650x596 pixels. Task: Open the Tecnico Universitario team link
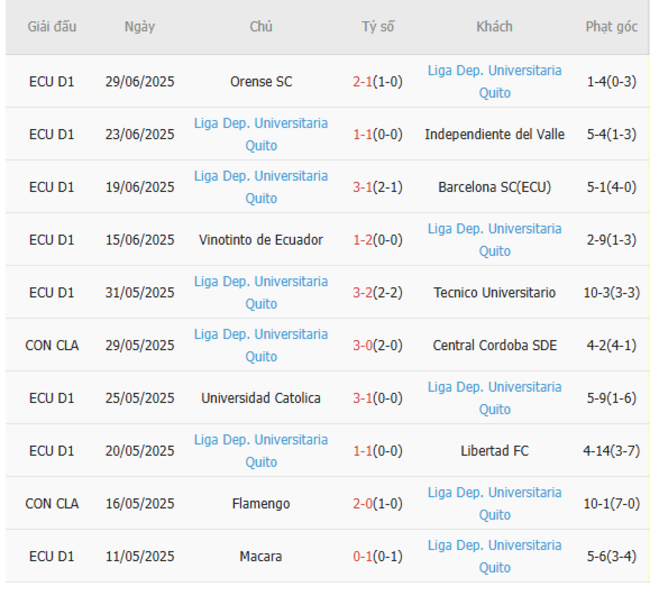494,293
